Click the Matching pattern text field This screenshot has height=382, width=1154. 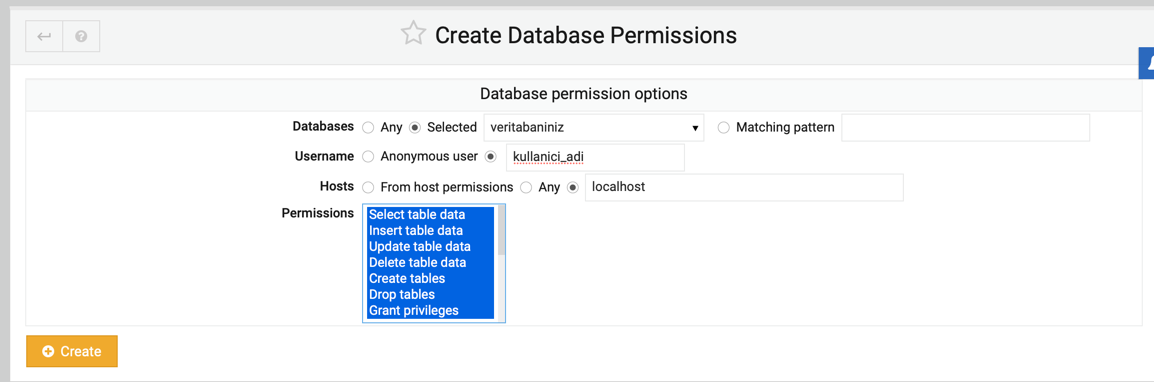tap(966, 127)
